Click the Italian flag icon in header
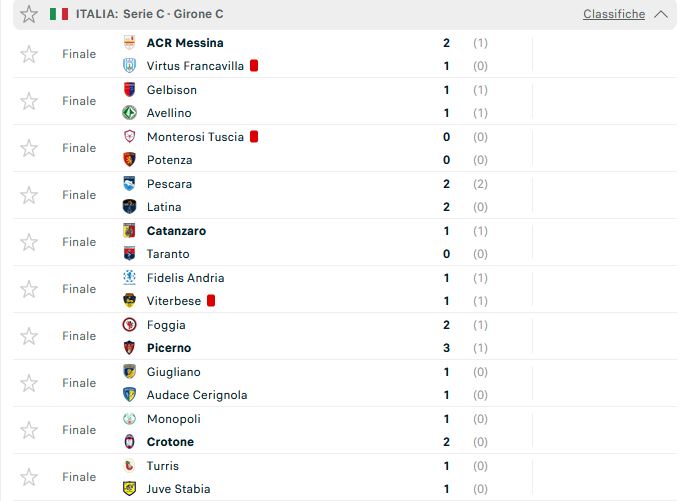The height and width of the screenshot is (501, 685). click(x=59, y=14)
